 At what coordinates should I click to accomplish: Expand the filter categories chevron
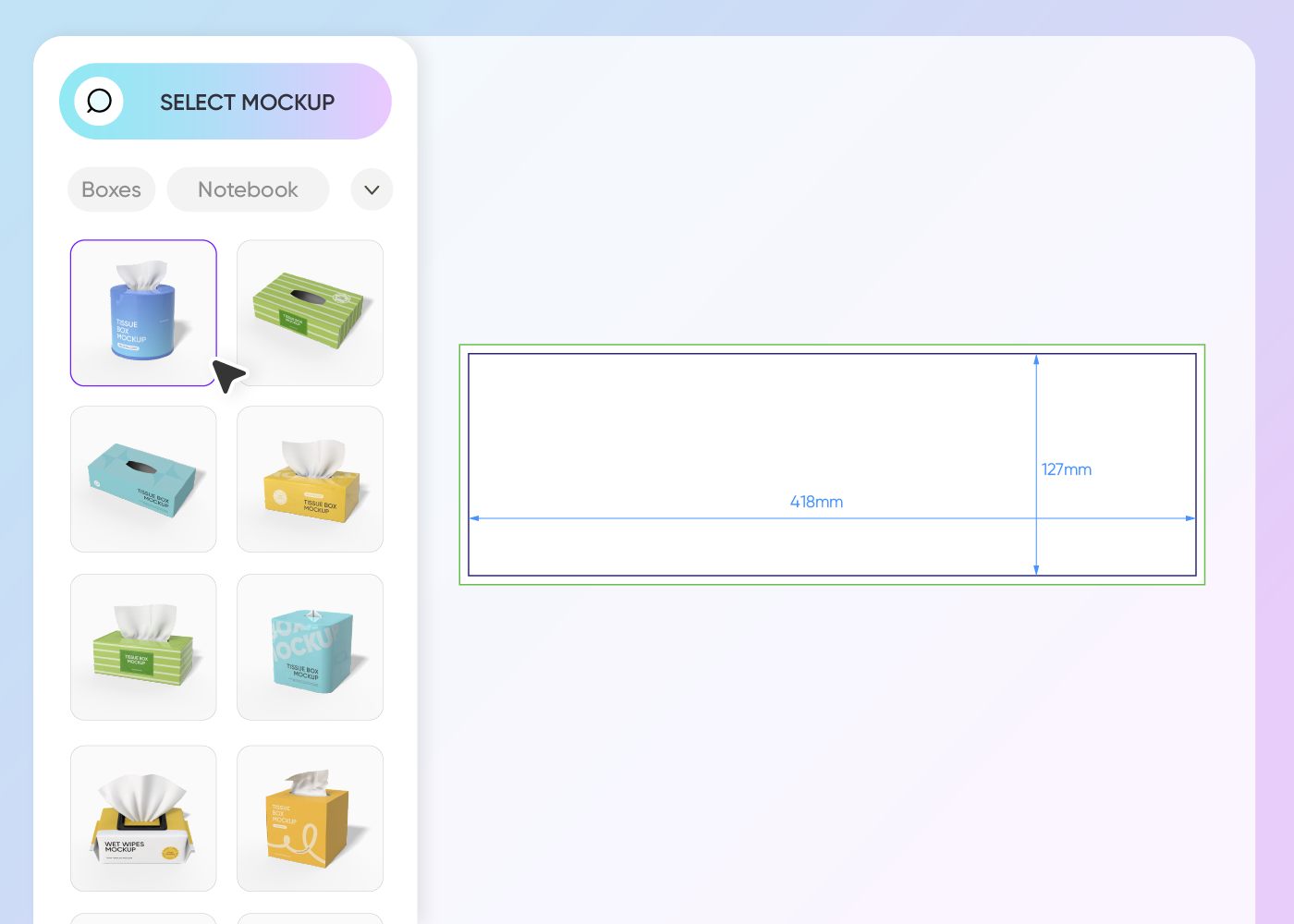(x=372, y=189)
